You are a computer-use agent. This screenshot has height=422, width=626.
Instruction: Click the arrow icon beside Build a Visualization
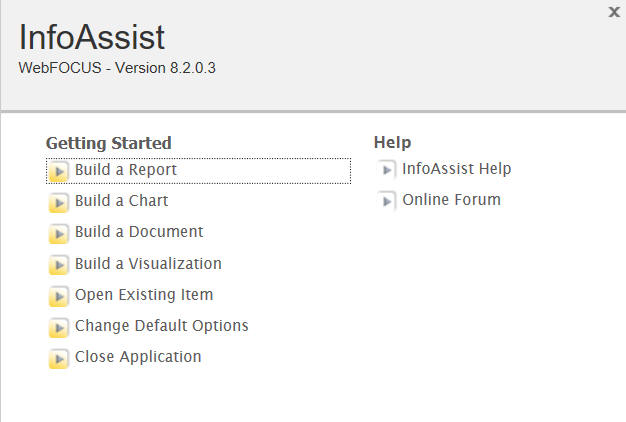(x=59, y=265)
